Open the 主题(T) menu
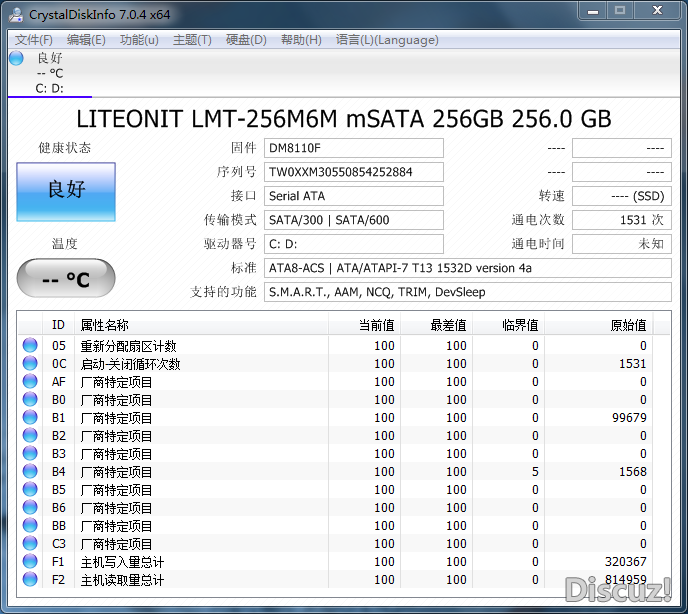This screenshot has height=614, width=688. coord(192,40)
